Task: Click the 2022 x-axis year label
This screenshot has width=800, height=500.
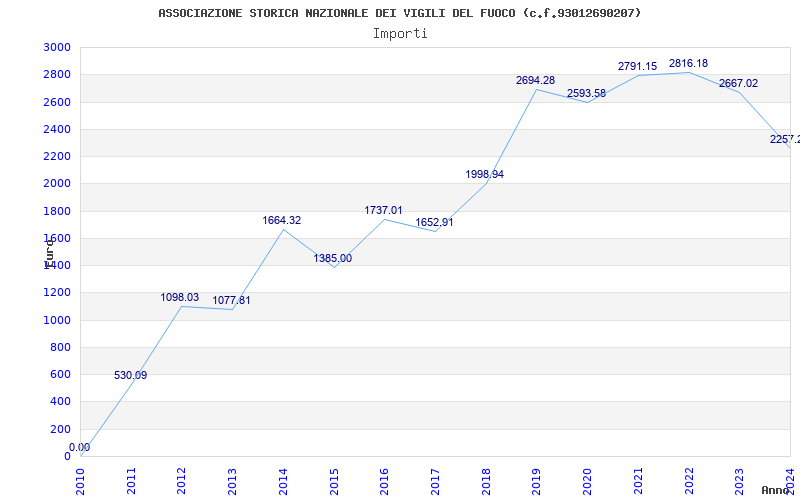Action: point(689,482)
